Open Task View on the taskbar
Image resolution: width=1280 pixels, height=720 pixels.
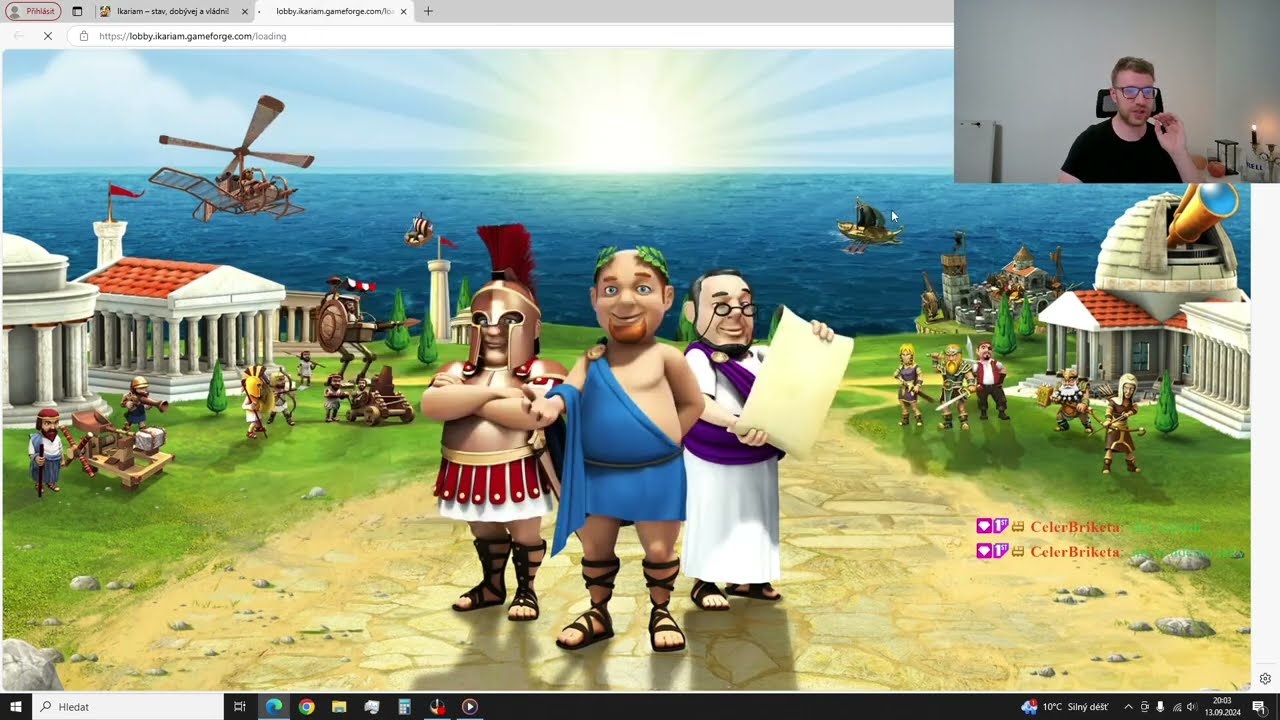240,707
